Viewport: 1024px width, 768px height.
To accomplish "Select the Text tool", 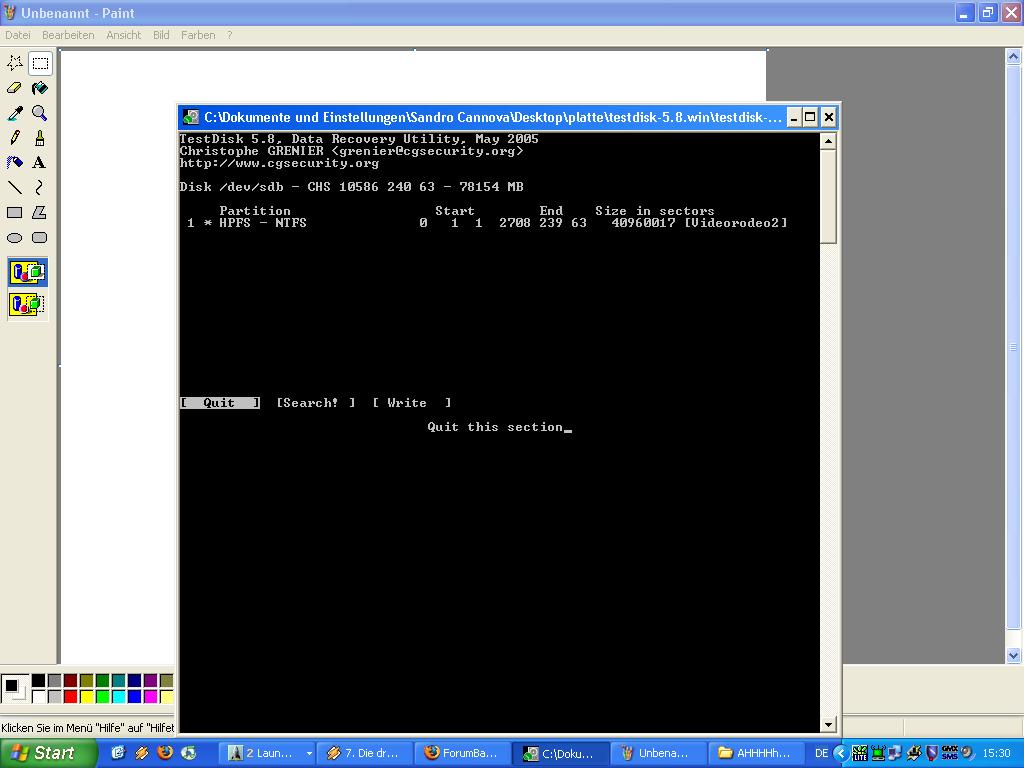I will (40, 163).
